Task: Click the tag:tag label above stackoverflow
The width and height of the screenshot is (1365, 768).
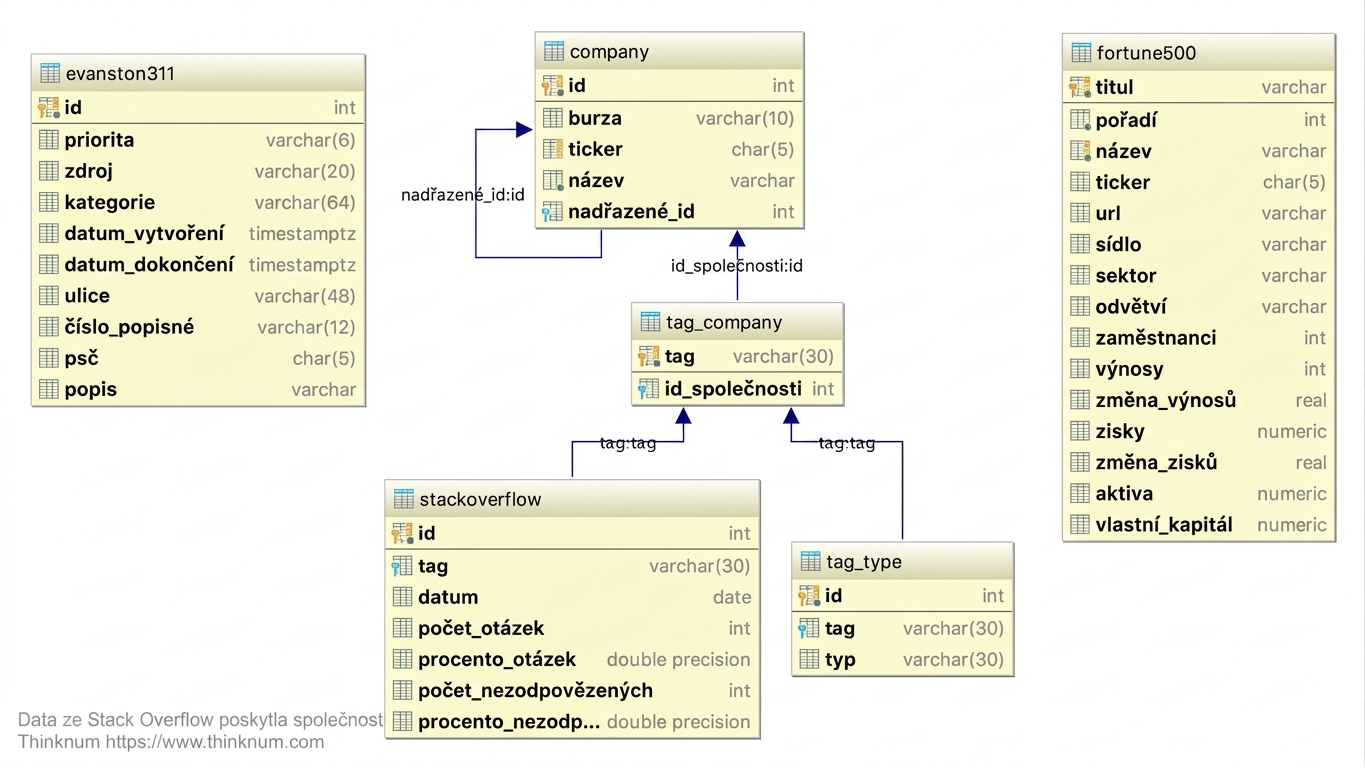Action: pyautogui.click(x=628, y=443)
